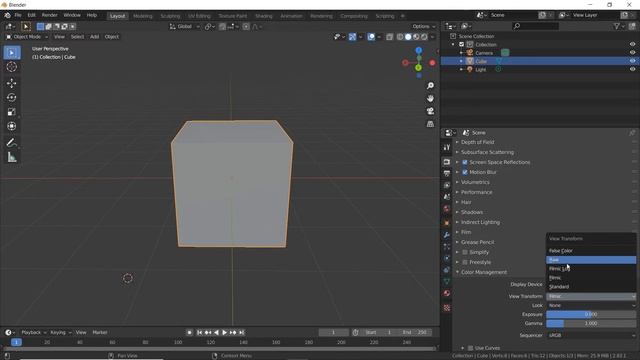640x360 pixels.
Task: Open the World properties tab
Action: point(447,209)
